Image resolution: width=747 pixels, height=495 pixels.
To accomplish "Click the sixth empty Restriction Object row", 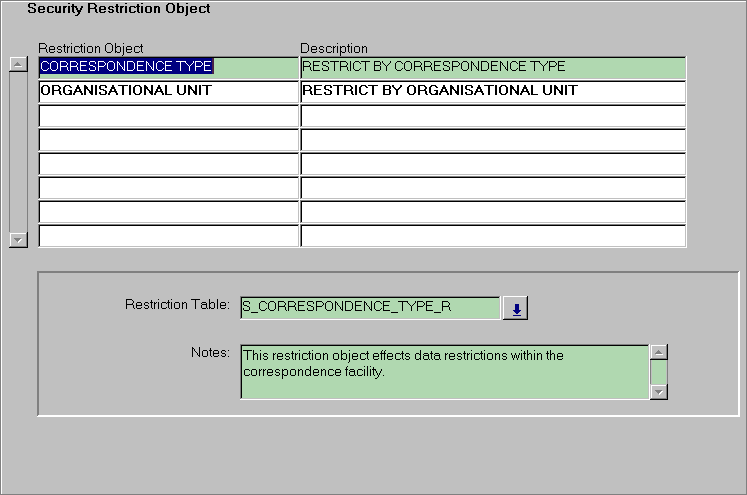I will coord(168,187).
